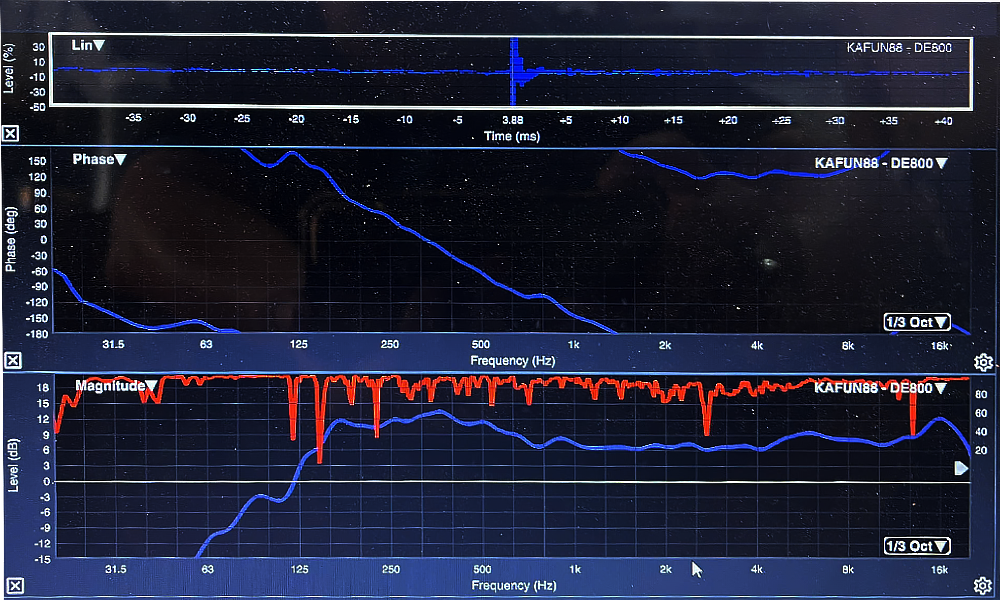Change 1/3 Oct smoothing on Magnitude plot
Viewport: 1000px width, 600px height.
click(x=916, y=546)
